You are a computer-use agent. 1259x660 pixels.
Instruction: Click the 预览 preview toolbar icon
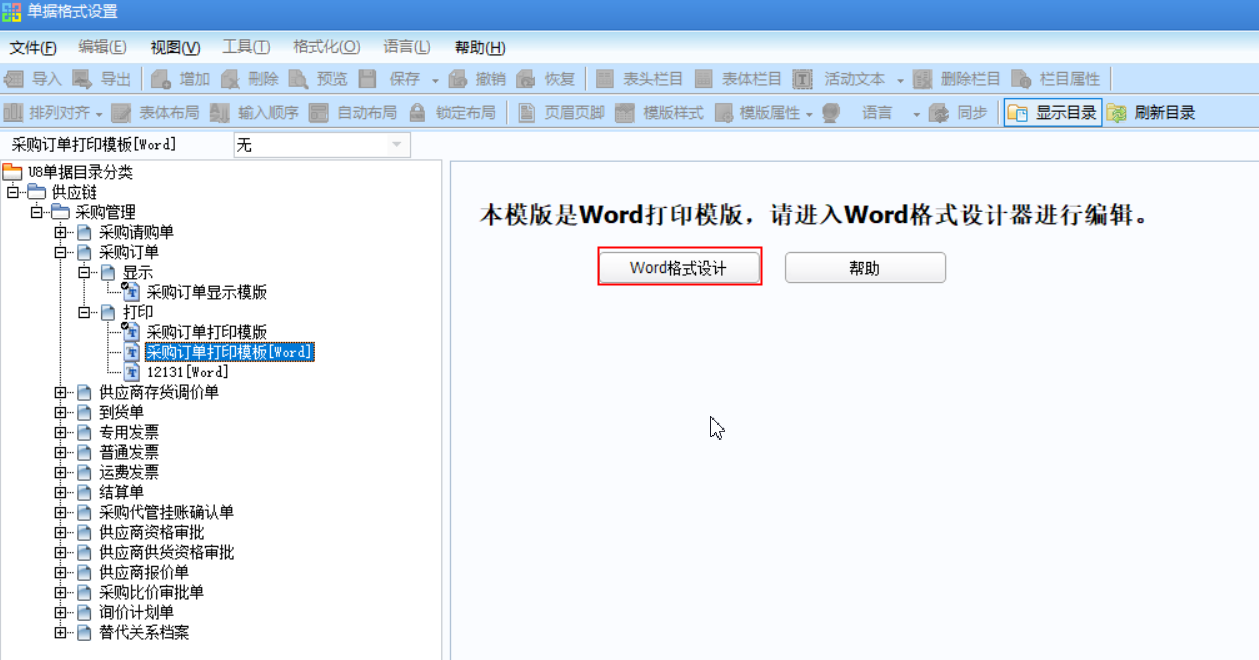[298, 79]
